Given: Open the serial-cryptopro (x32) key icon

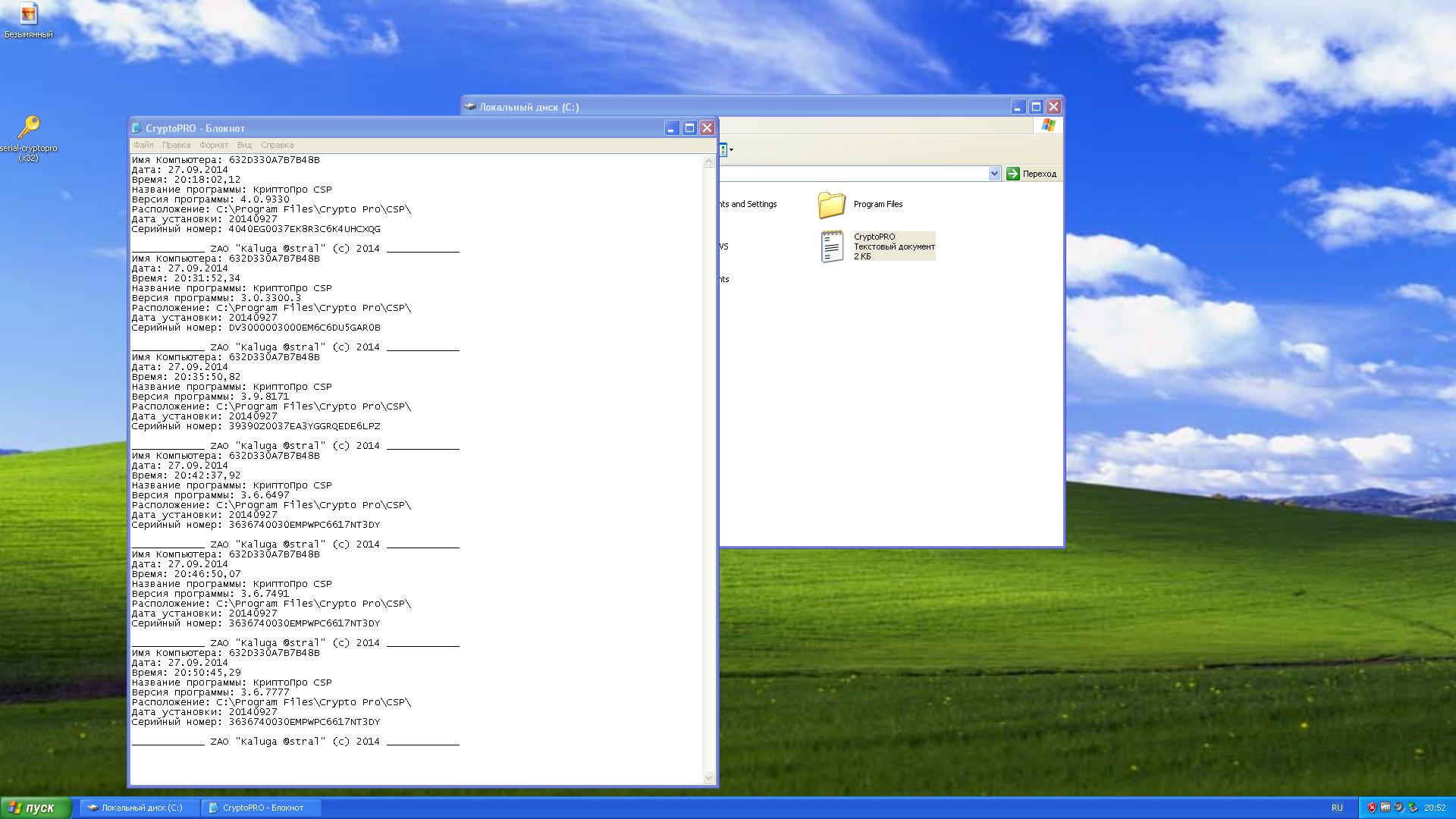Looking at the screenshot, I should coord(29,127).
